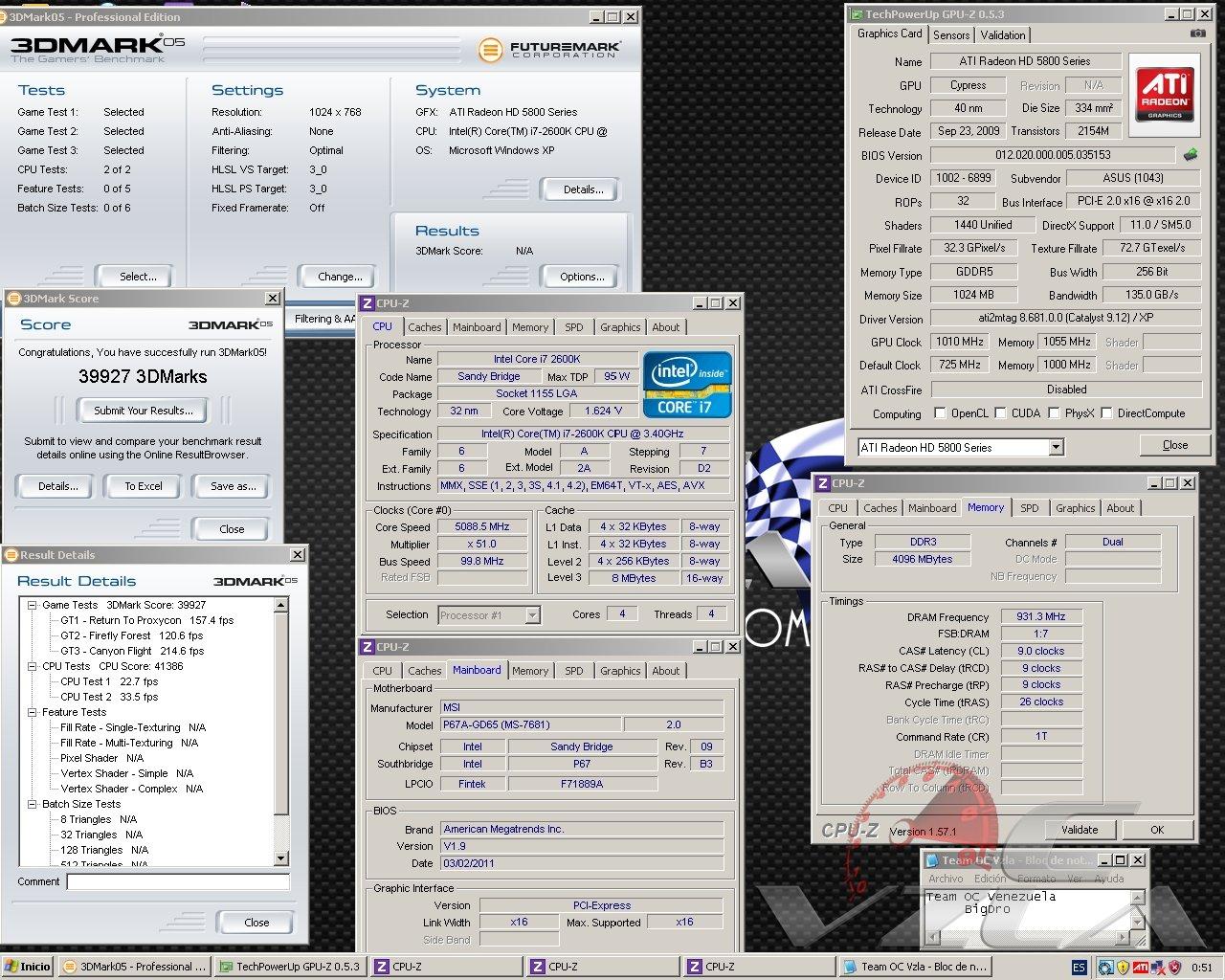Image resolution: width=1225 pixels, height=980 pixels.
Task: Click the Comment input field
Action: pyautogui.click(x=178, y=881)
